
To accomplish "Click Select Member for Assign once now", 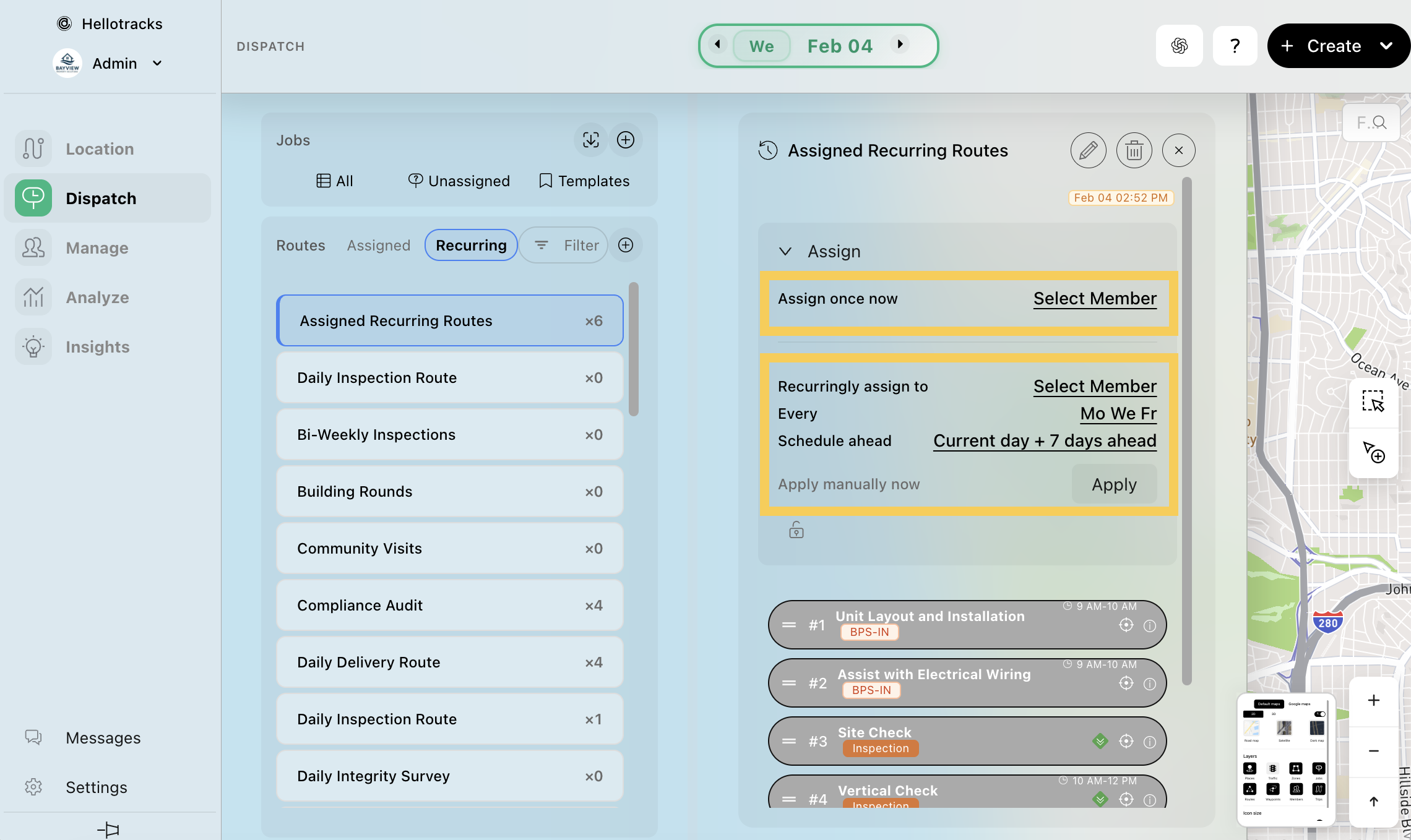I will (1094, 298).
